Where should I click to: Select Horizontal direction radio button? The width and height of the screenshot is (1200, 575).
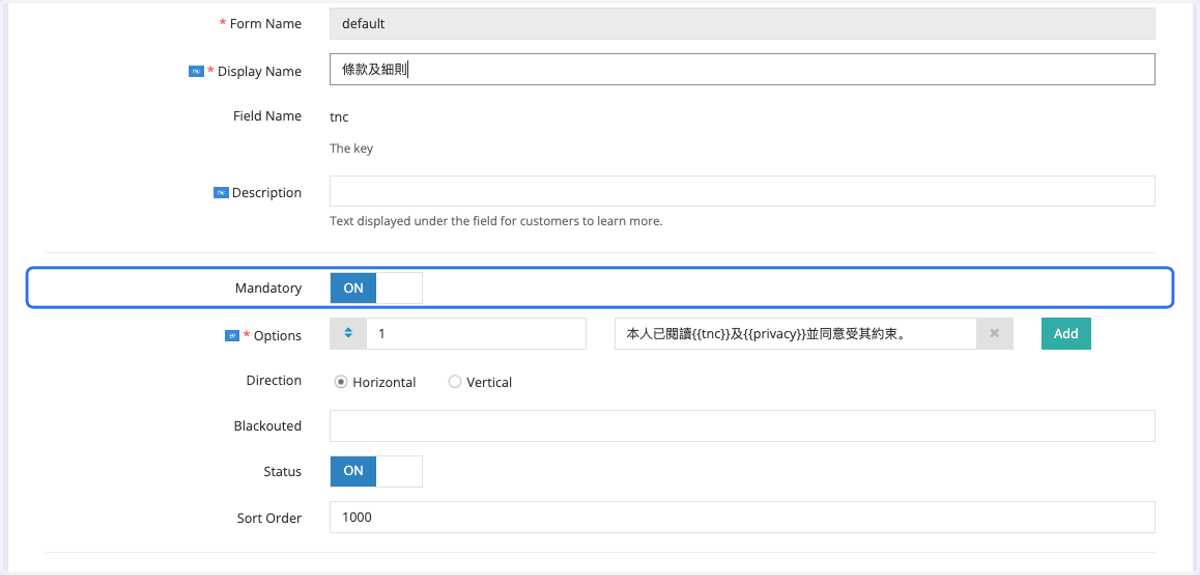point(341,382)
